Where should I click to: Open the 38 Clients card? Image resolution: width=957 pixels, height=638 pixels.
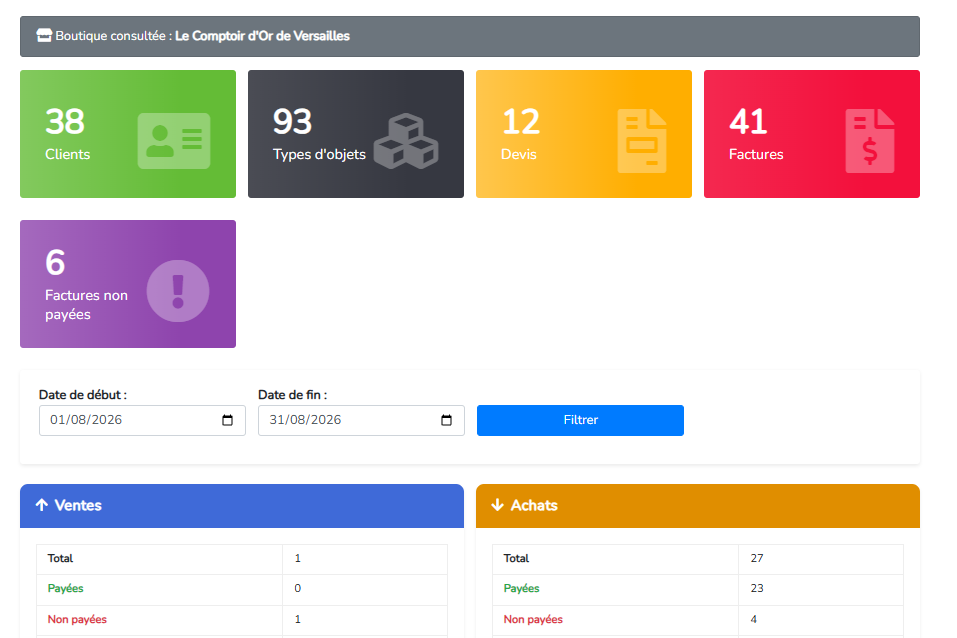click(x=128, y=134)
